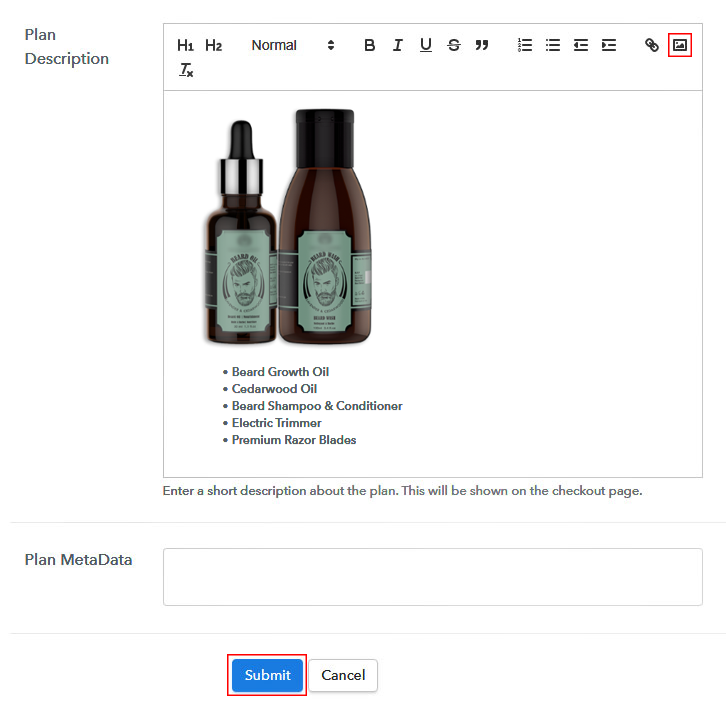Clear text formatting
Screen dimensions: 726x716
coord(186,69)
